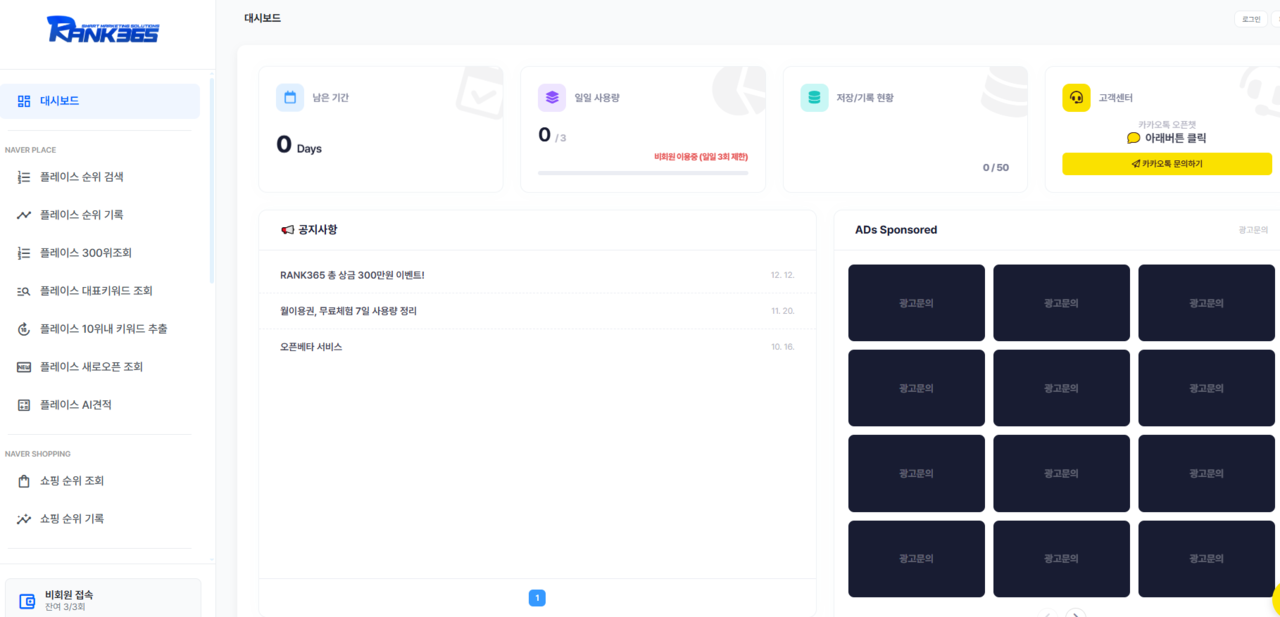Open the 오픈베타 서비스 notice
Screen dimensions: 1280x617
311,347
